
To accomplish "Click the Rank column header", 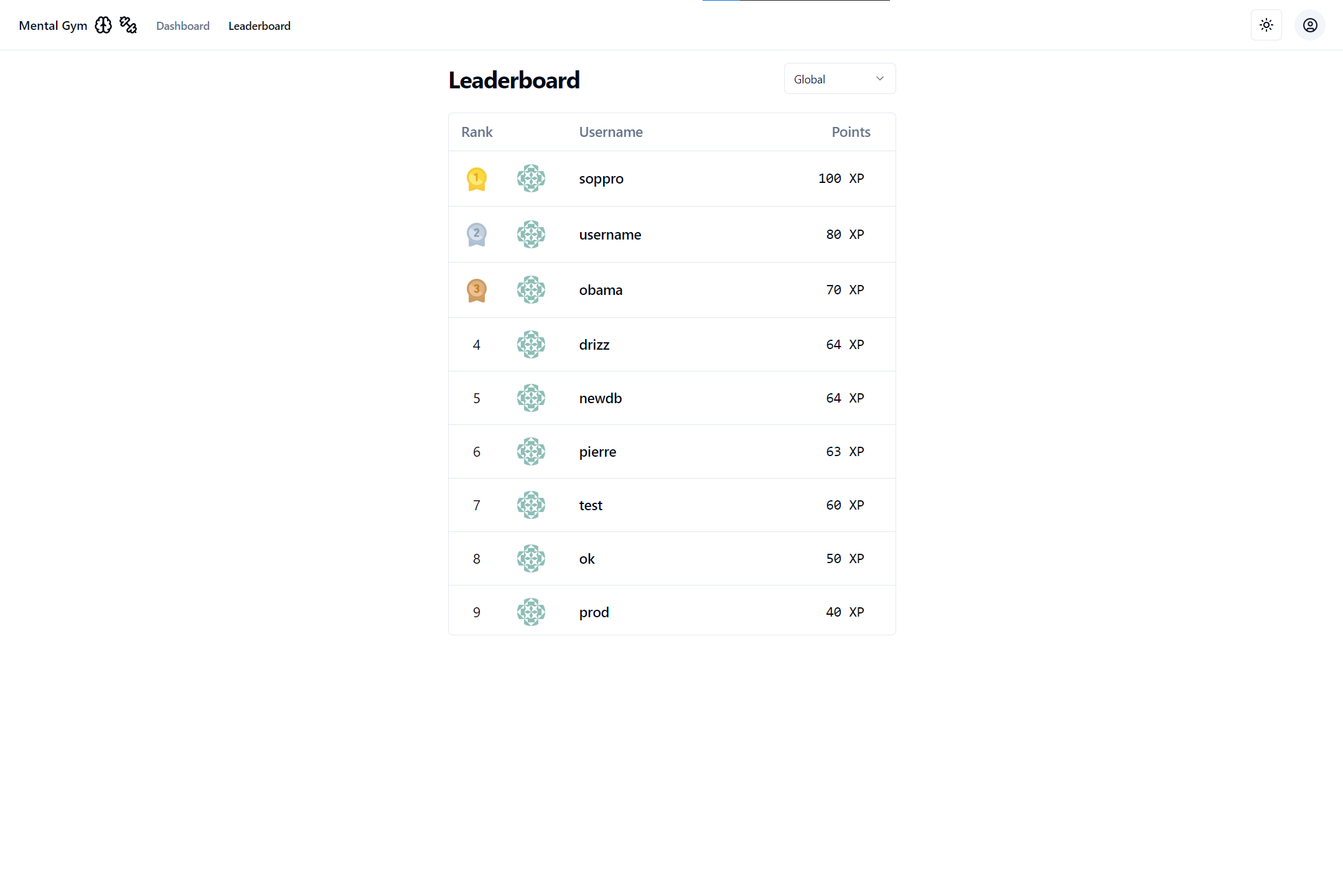I will pos(477,132).
